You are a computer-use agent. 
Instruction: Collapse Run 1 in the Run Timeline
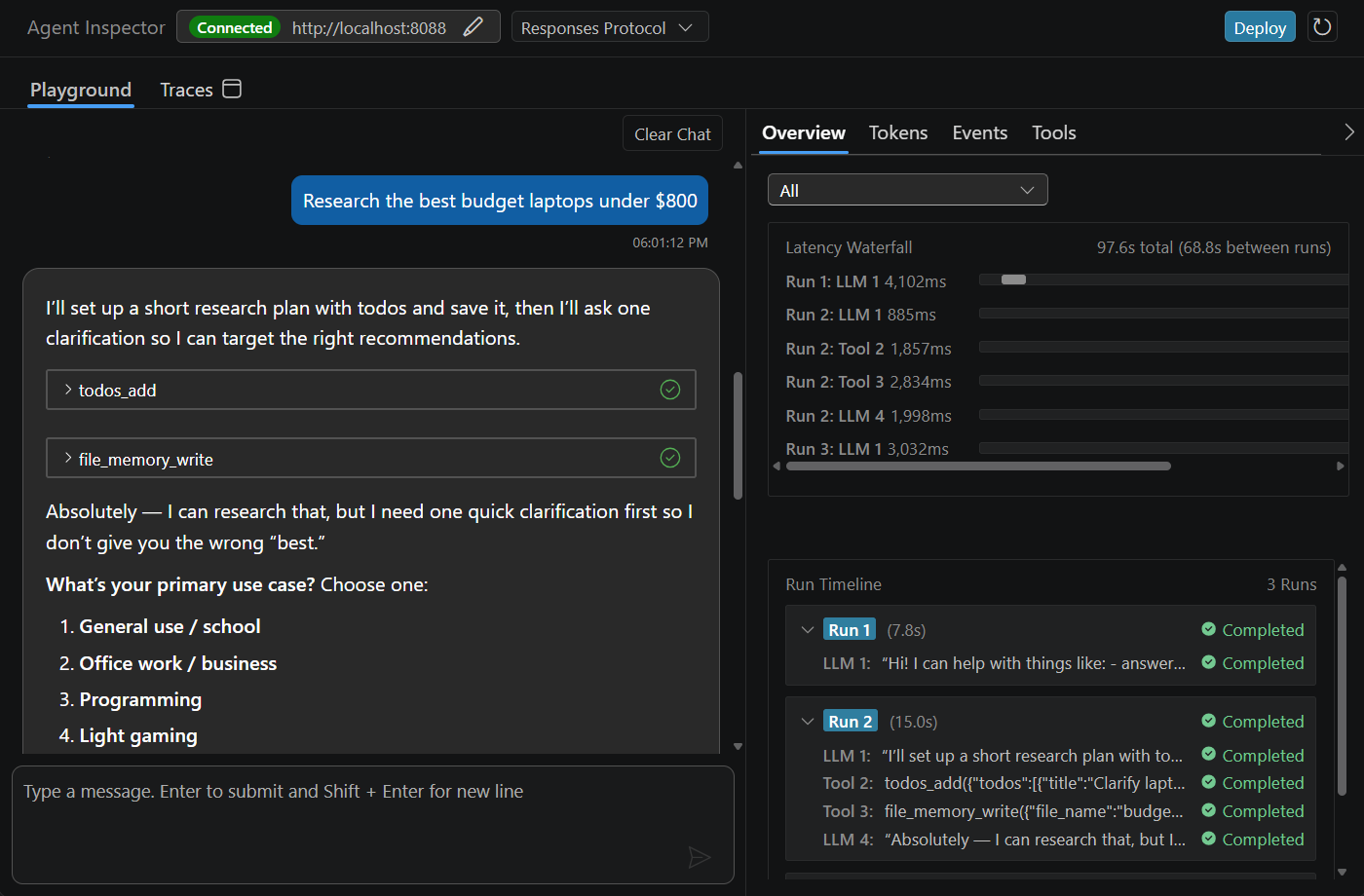tap(807, 630)
